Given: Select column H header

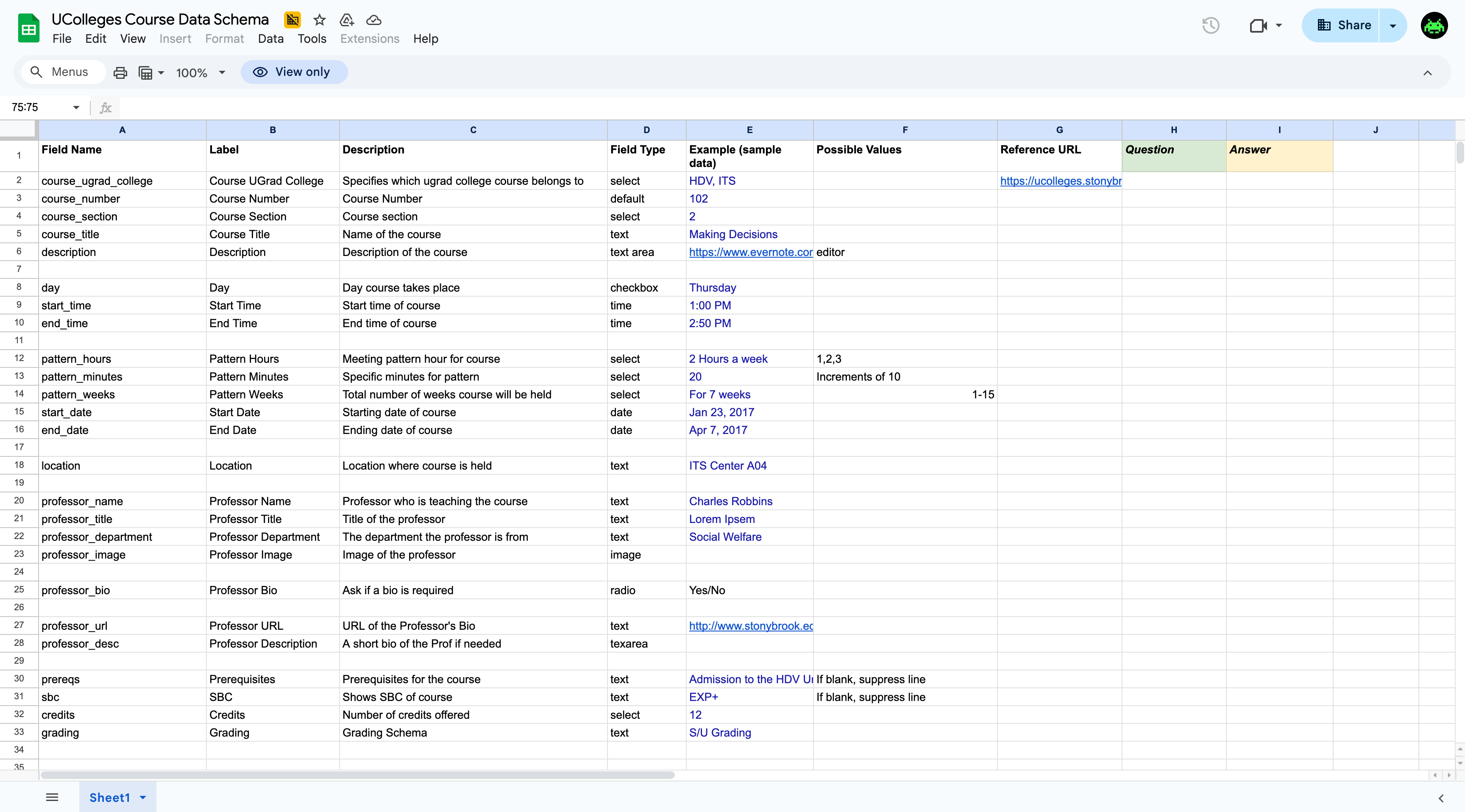Looking at the screenshot, I should coord(1174,130).
